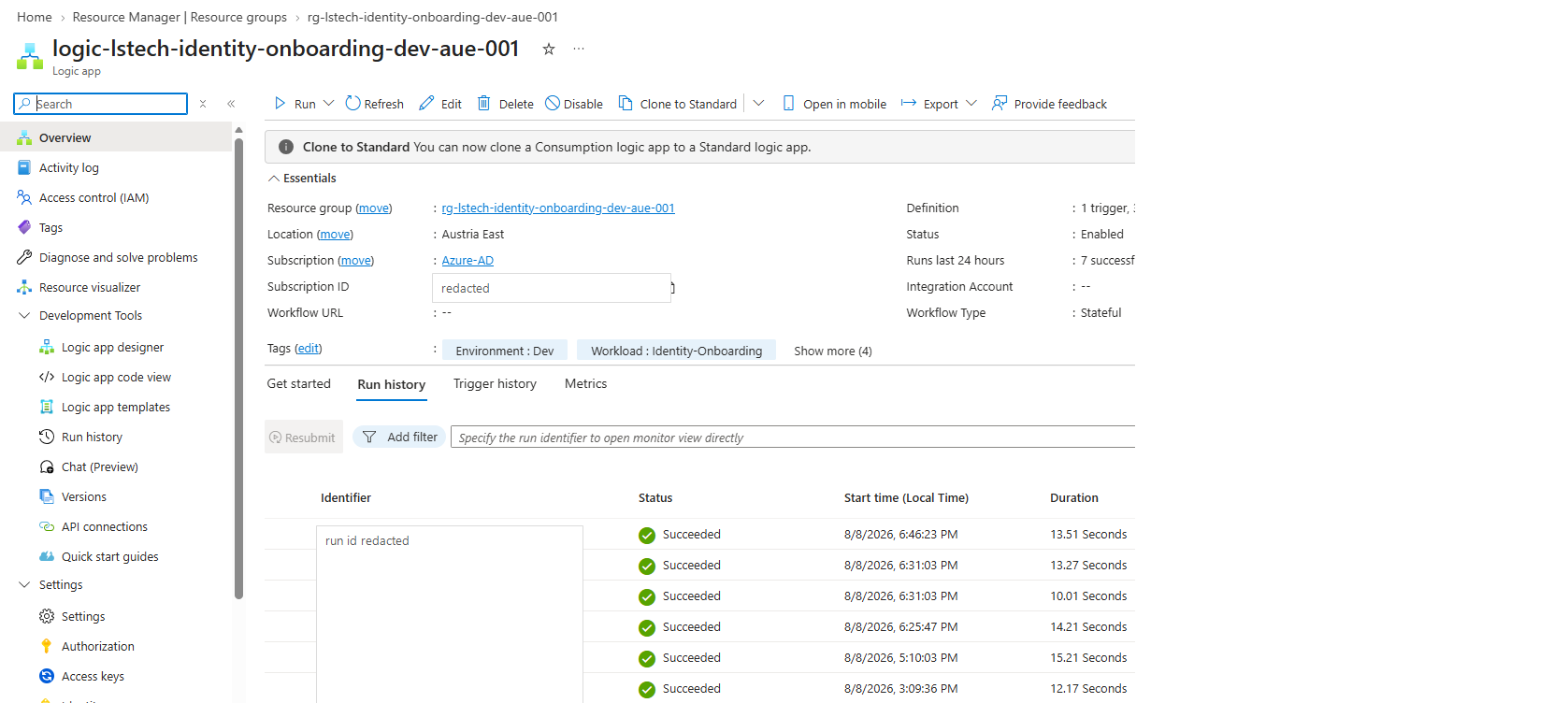Image resolution: width=1568 pixels, height=703 pixels.
Task: Select the run with duration 14.21 Seconds
Action: point(699,627)
